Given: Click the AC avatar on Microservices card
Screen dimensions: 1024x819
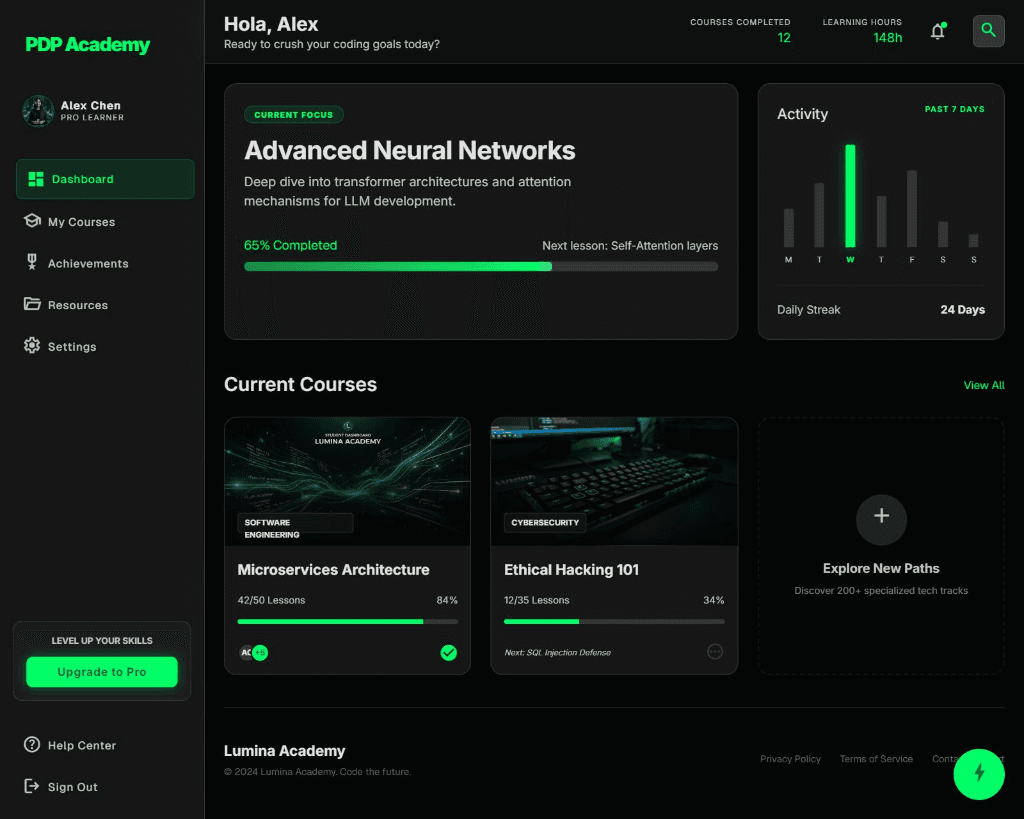Looking at the screenshot, I should point(246,652).
